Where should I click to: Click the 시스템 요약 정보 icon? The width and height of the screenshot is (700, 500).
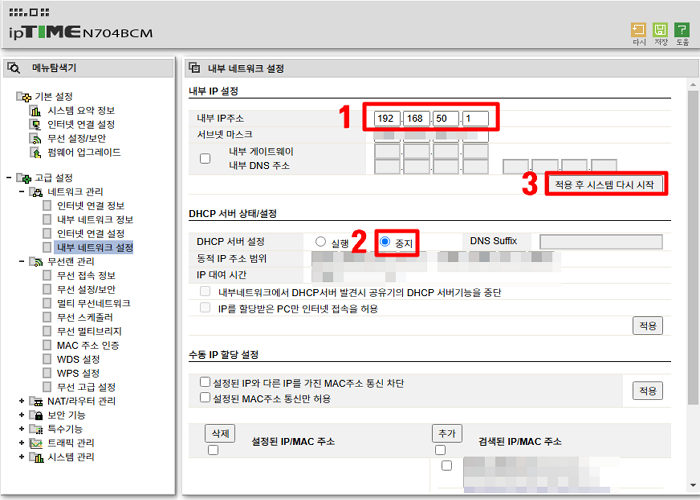35,110
